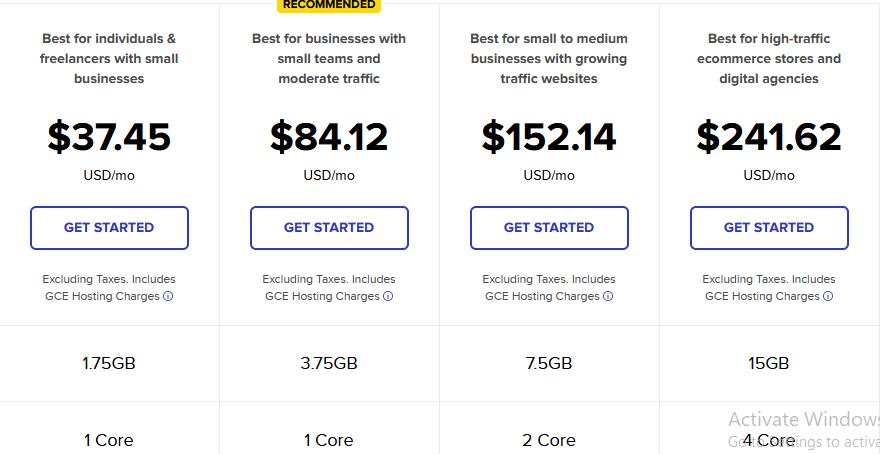Click Get Started for $241.62 plan
Viewport: 880px width, 454px height.
click(x=769, y=228)
